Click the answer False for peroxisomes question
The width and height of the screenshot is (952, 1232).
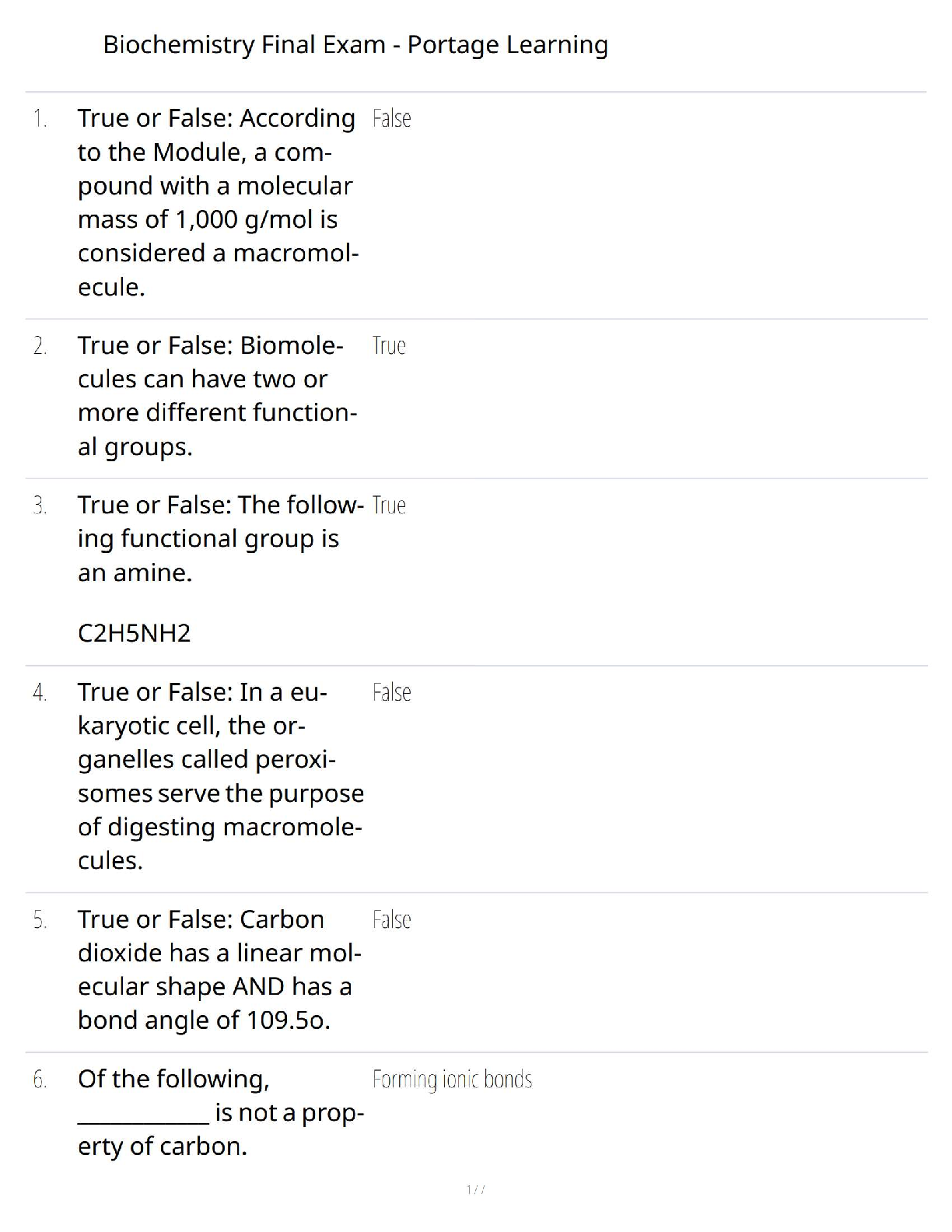[x=391, y=693]
